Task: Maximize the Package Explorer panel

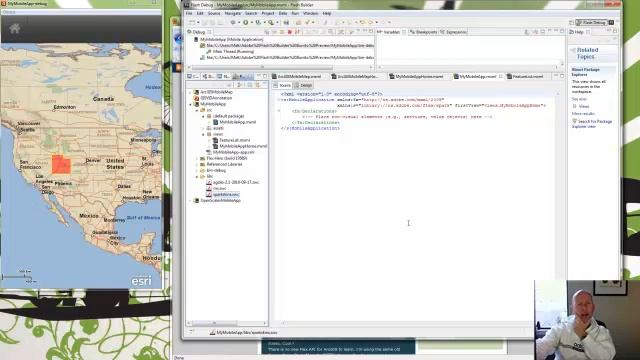Action: [x=265, y=76]
